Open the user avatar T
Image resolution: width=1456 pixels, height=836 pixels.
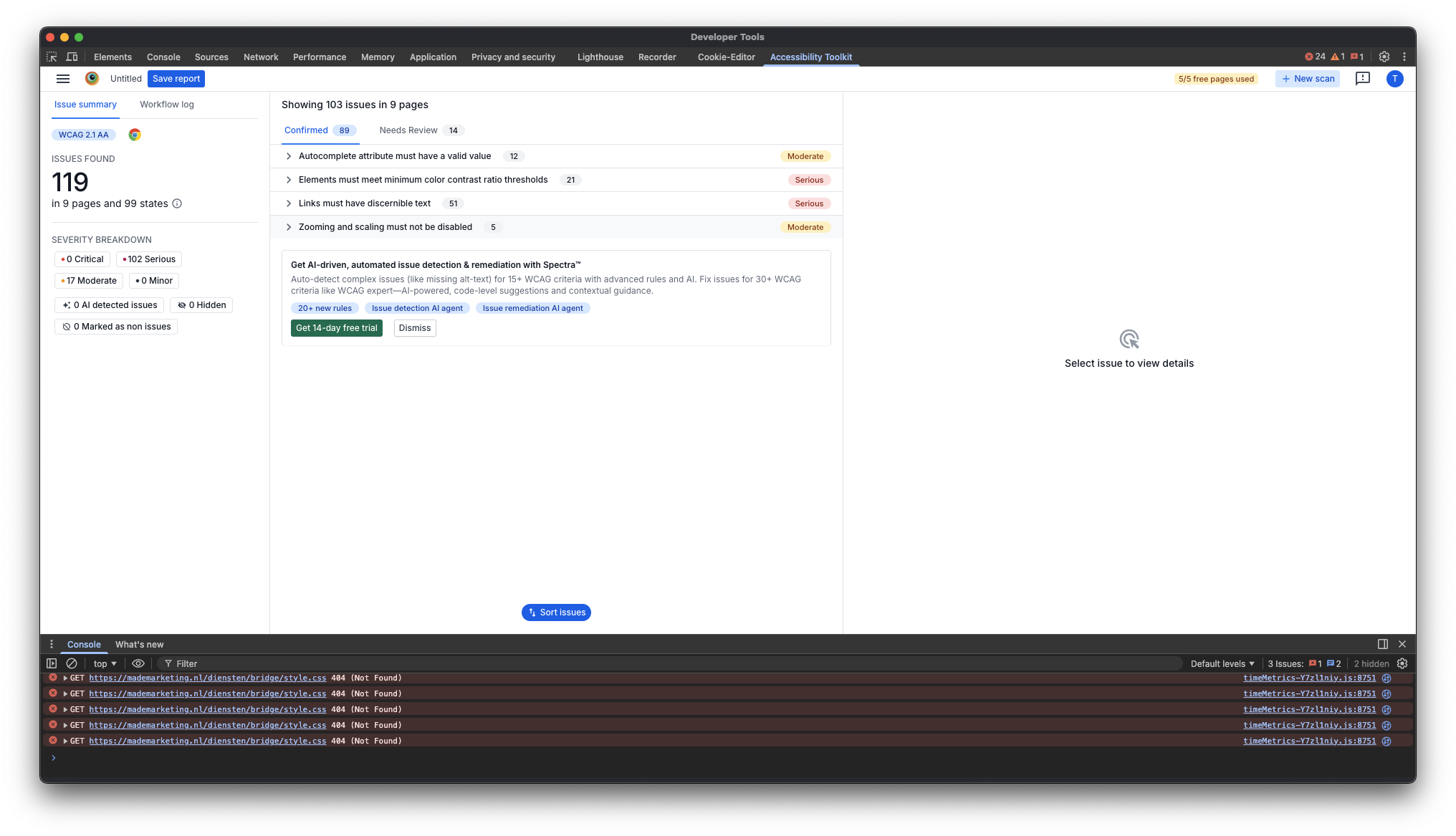tap(1394, 79)
